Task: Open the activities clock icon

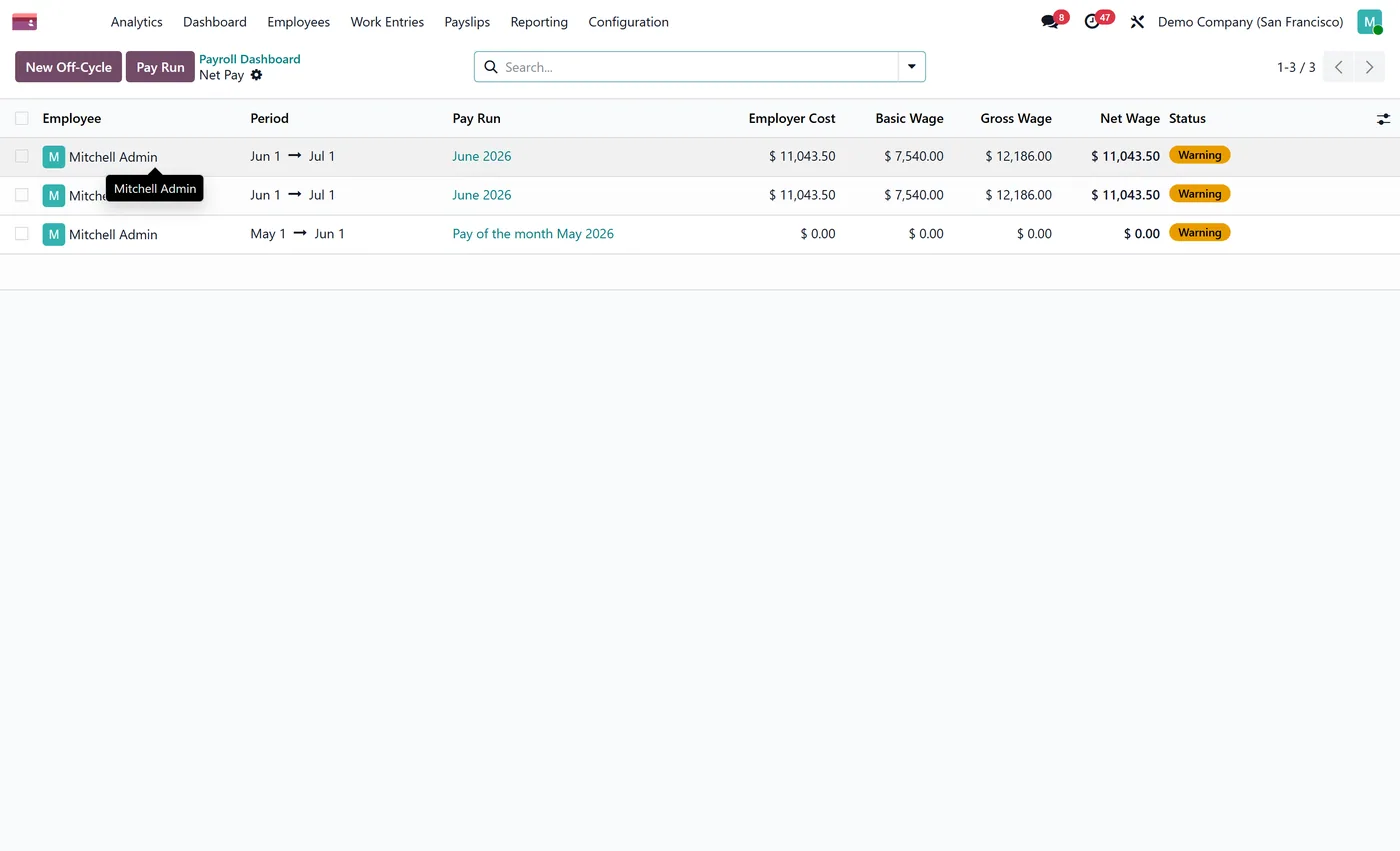Action: [1092, 21]
